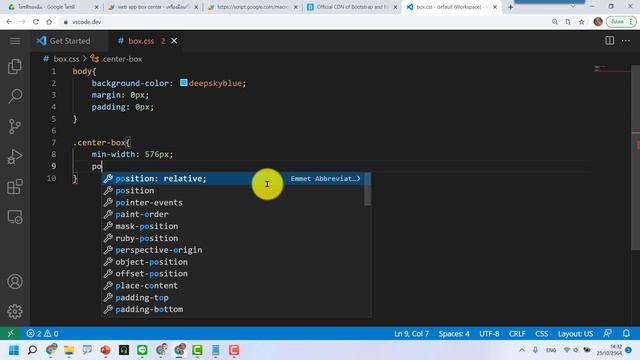640x360 pixels.
Task: Switch to the box.css editor tab
Action: 141,41
